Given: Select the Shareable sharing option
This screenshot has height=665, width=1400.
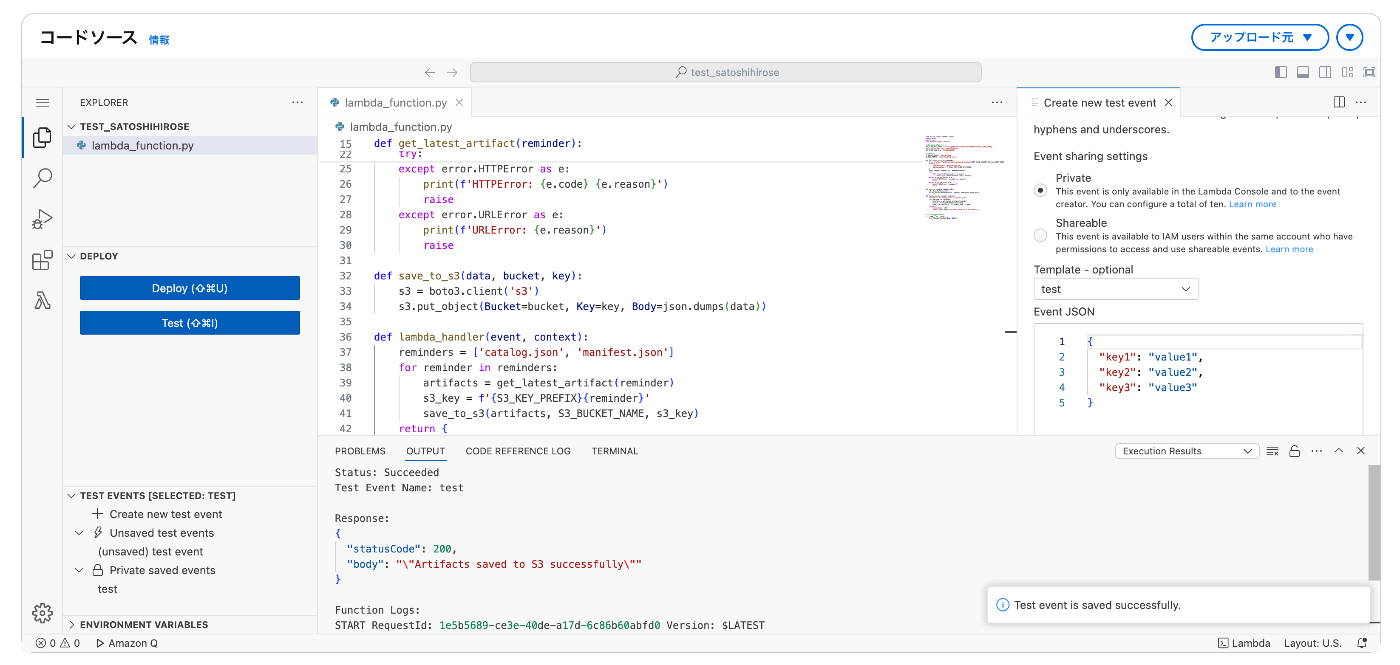Looking at the screenshot, I should 1040,235.
